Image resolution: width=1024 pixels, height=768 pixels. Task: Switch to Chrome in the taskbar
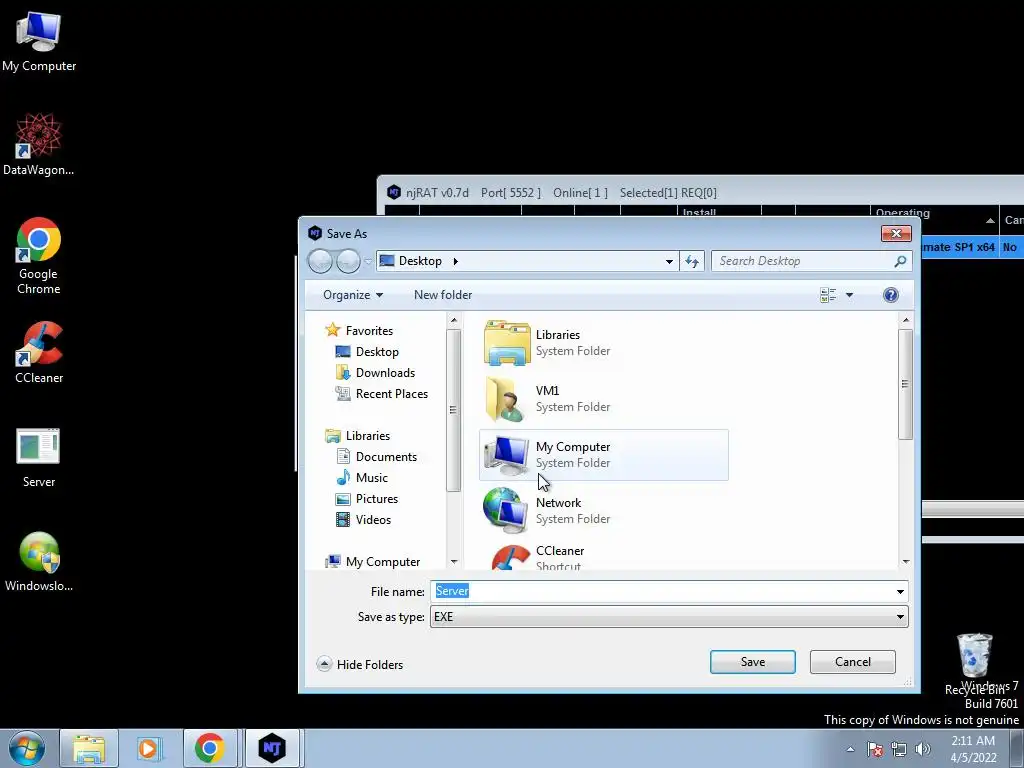210,748
